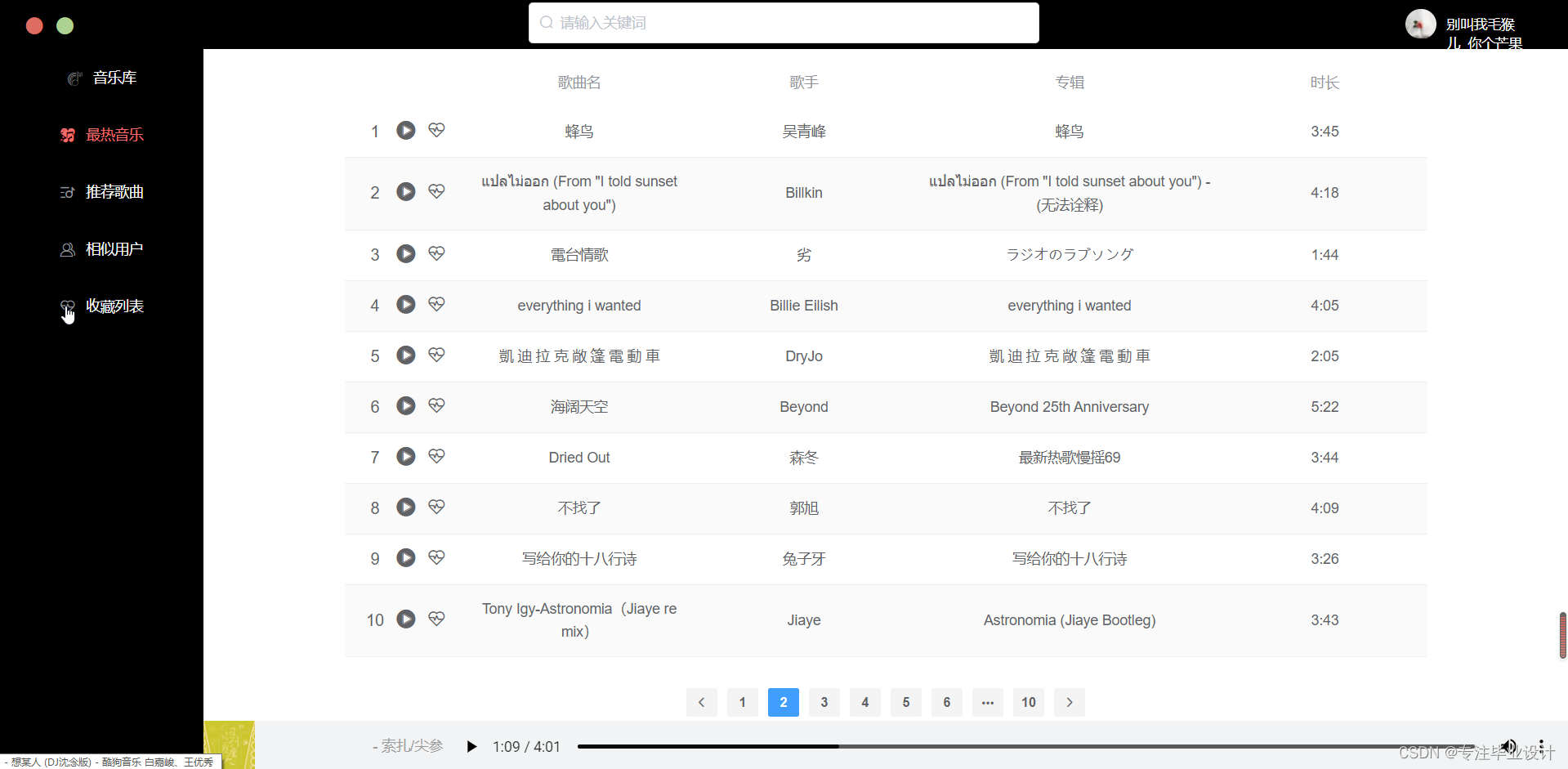
Task: Click the search keyword input field
Action: 784,23
